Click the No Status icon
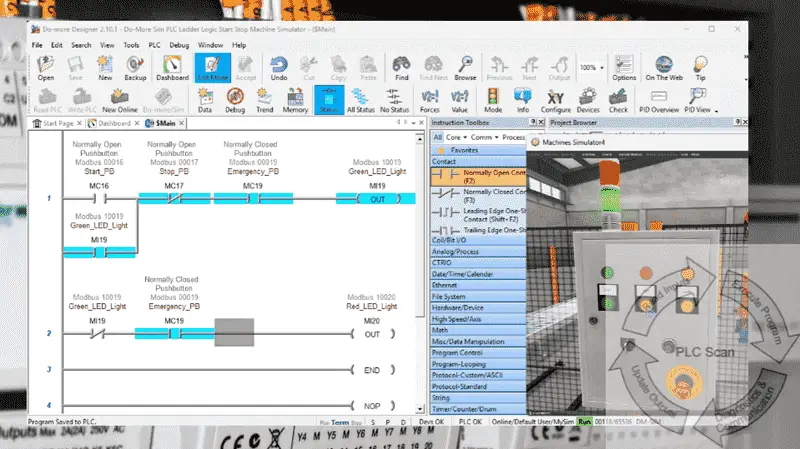Image resolution: width=800 pixels, height=449 pixels. [394, 100]
